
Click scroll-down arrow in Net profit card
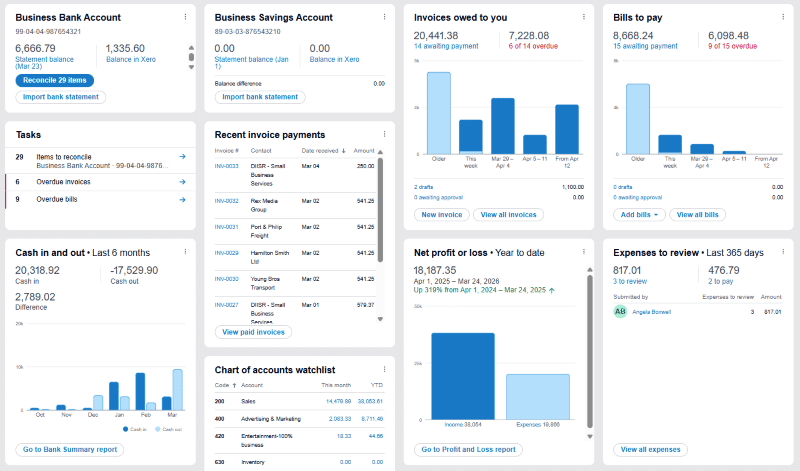coord(590,436)
